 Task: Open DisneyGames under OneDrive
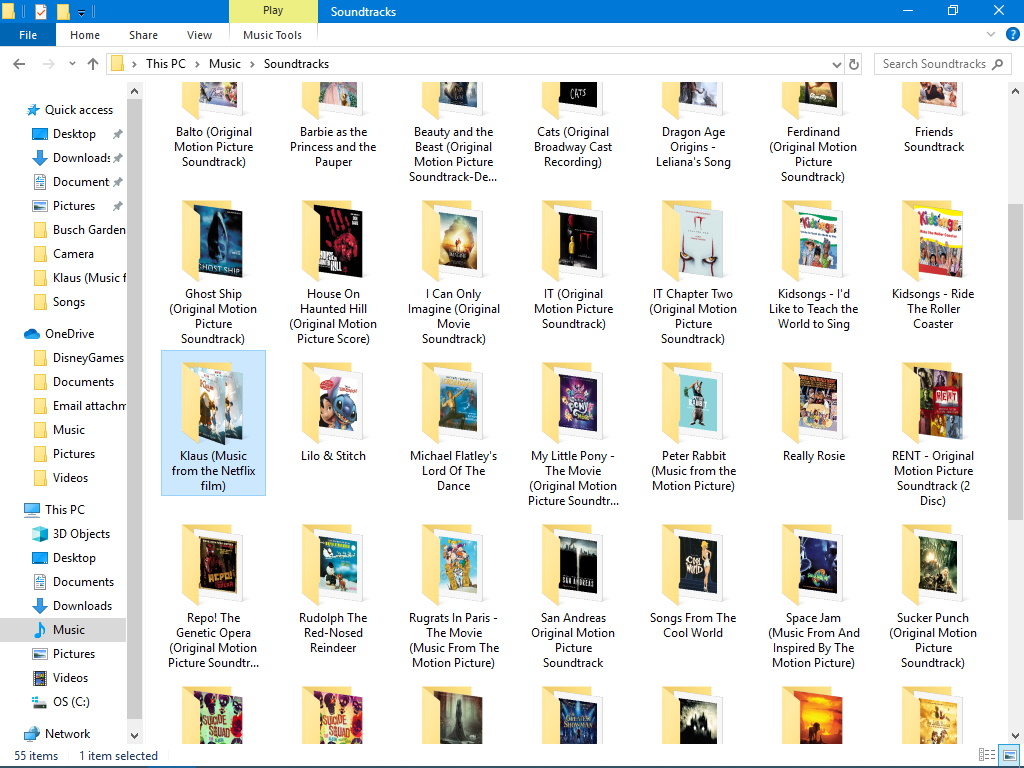(80, 358)
